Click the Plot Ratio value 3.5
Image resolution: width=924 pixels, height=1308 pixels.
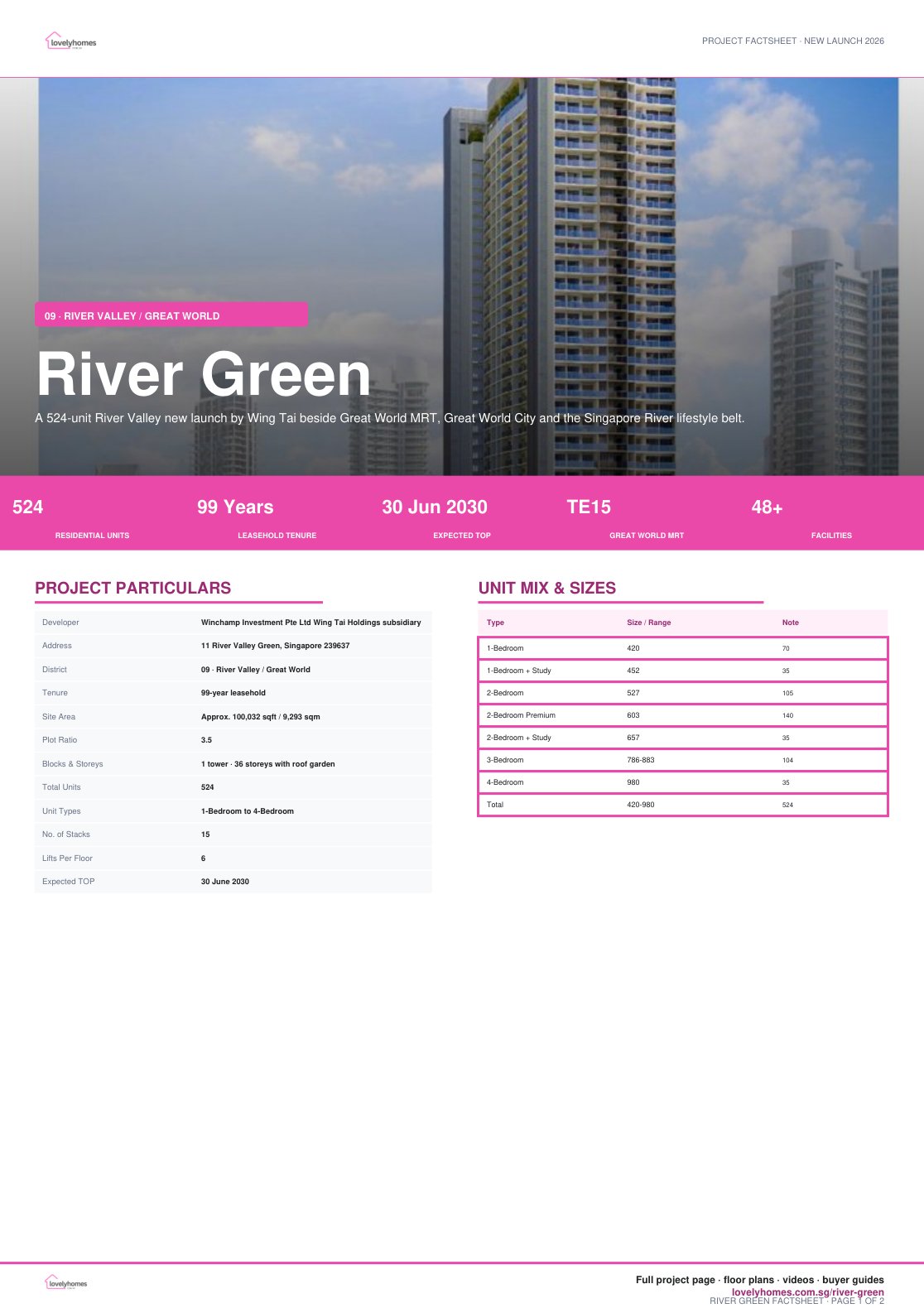click(206, 740)
